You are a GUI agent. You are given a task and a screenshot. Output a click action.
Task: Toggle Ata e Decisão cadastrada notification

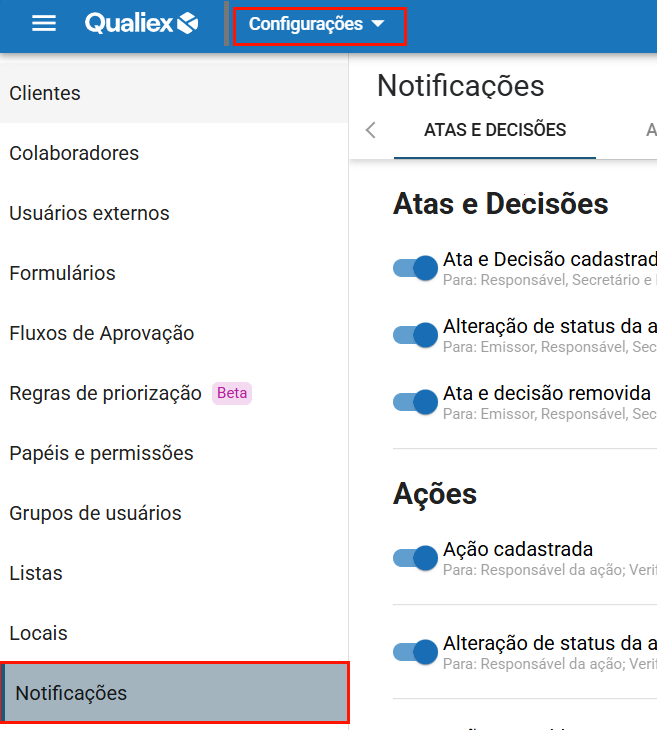coord(415,268)
